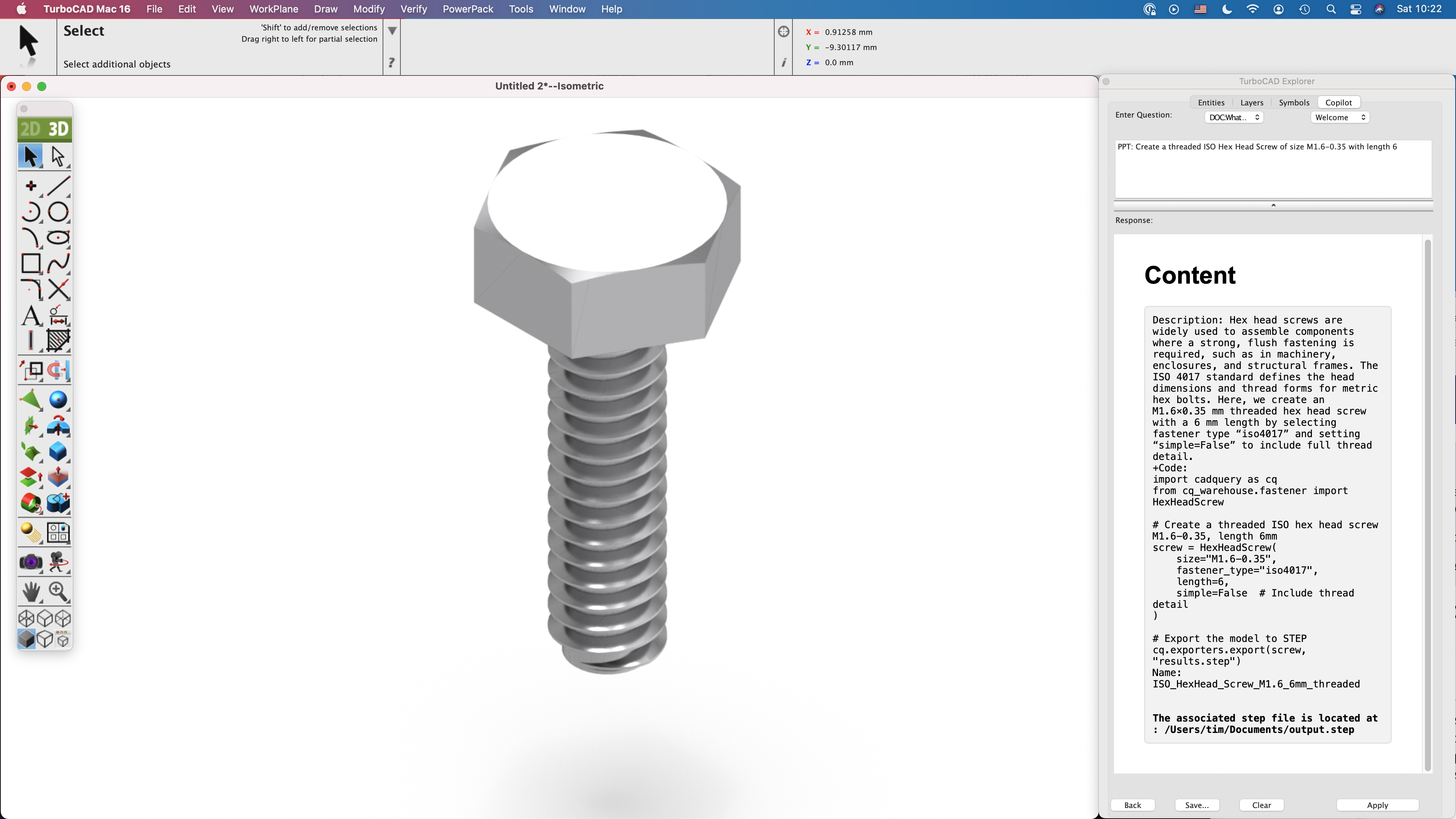Screen dimensions: 1456x819
Task: Open the Welcome dropdown
Action: click(1340, 118)
